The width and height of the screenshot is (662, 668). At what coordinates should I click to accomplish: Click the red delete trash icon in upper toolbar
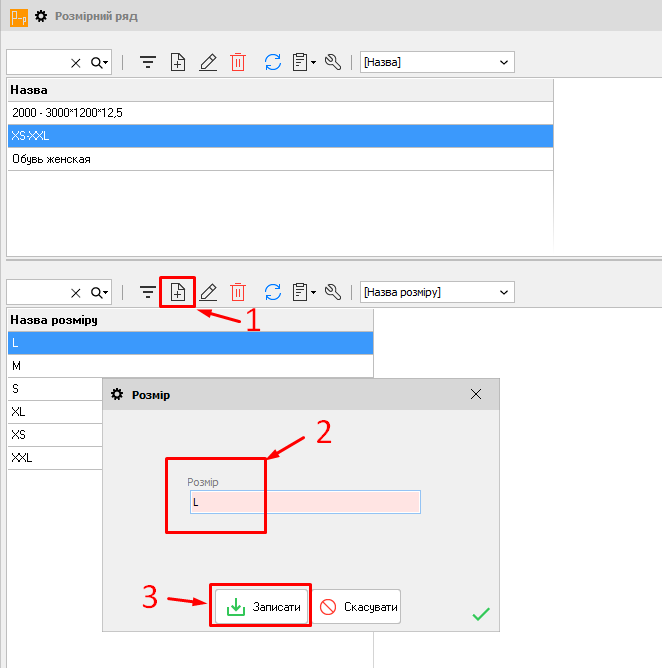coord(238,62)
